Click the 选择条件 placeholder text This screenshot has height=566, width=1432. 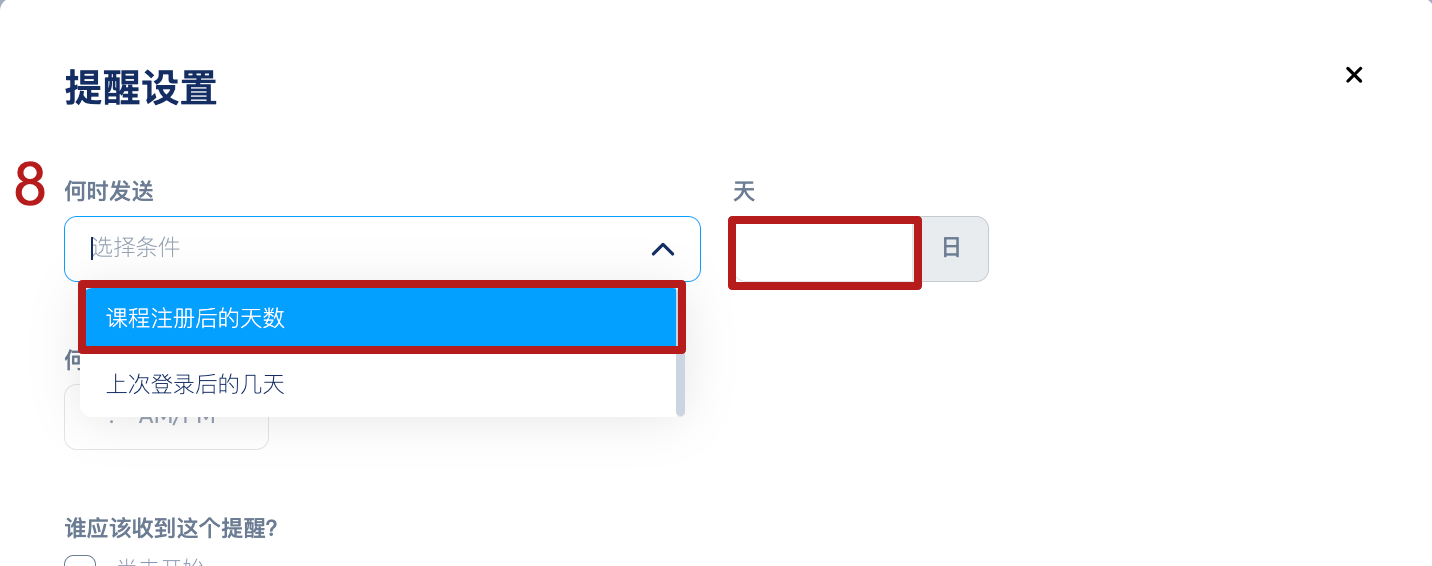point(136,248)
